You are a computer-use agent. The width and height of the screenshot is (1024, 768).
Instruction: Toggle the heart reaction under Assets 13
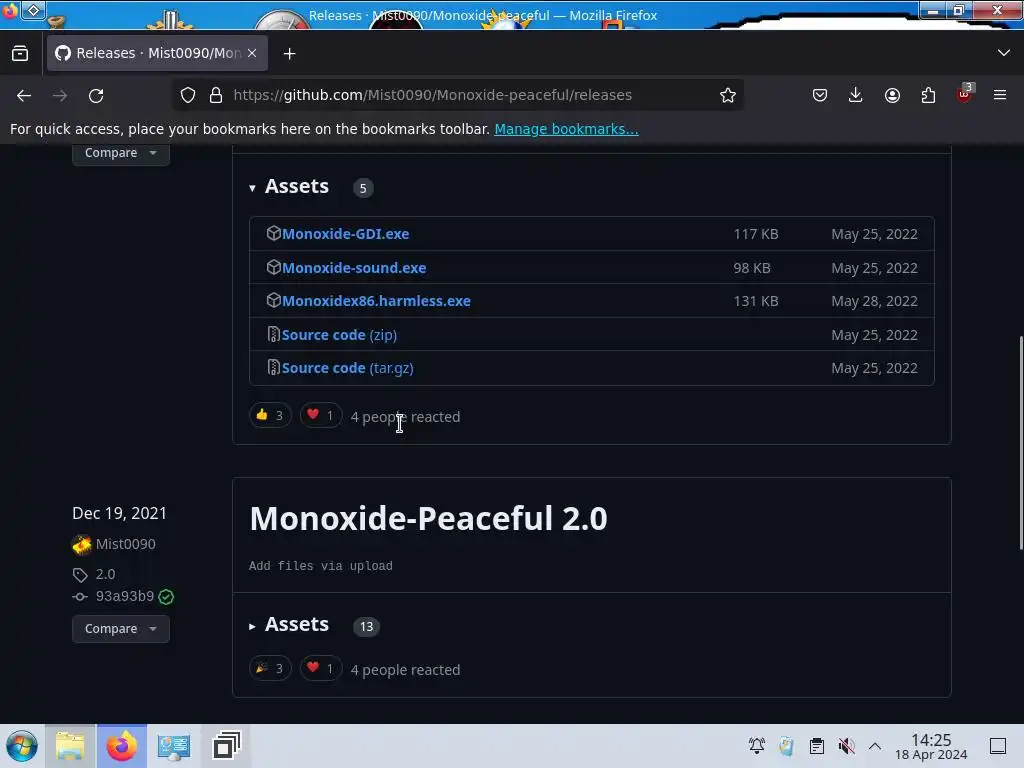tap(321, 669)
